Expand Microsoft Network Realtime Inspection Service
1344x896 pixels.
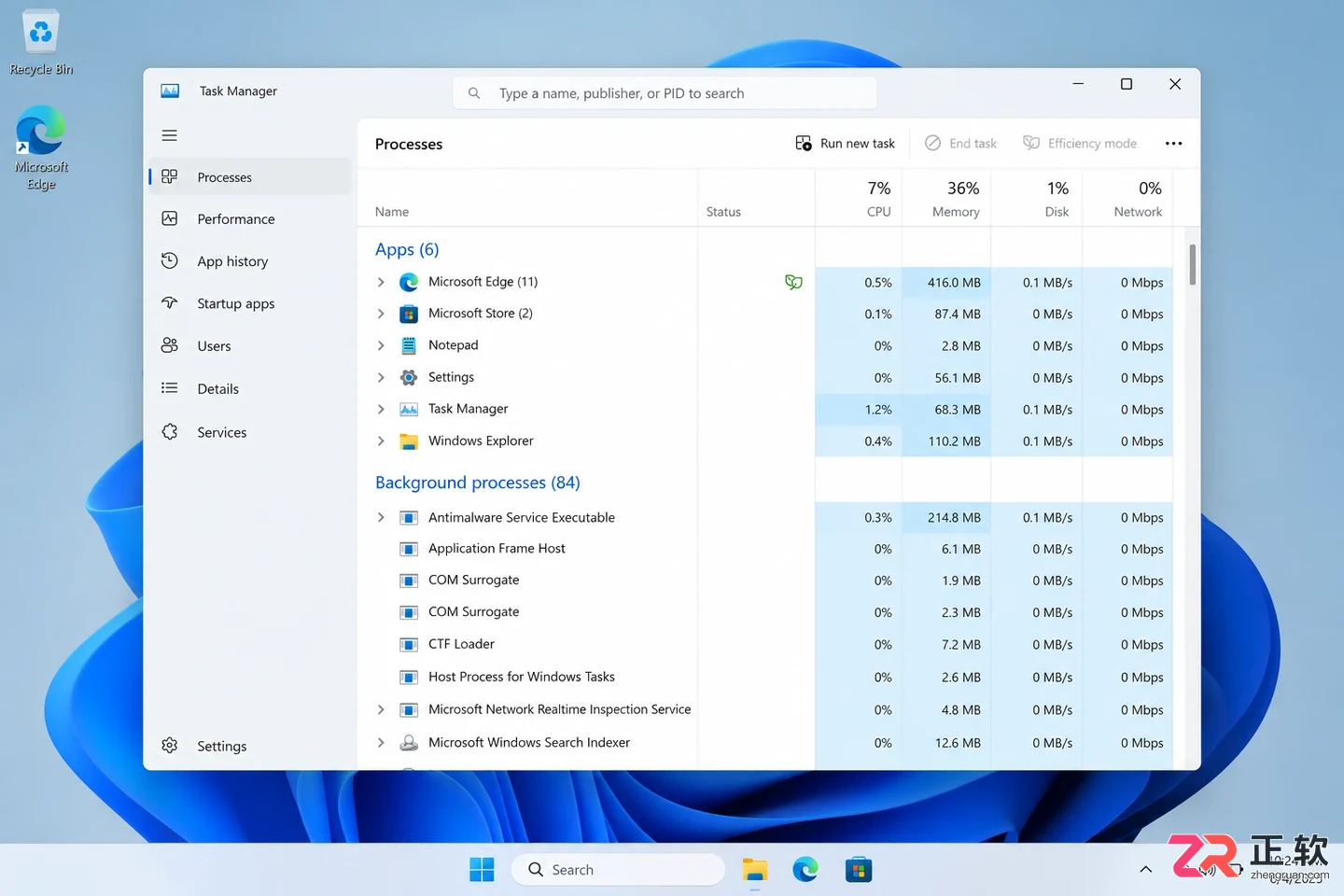coord(381,709)
